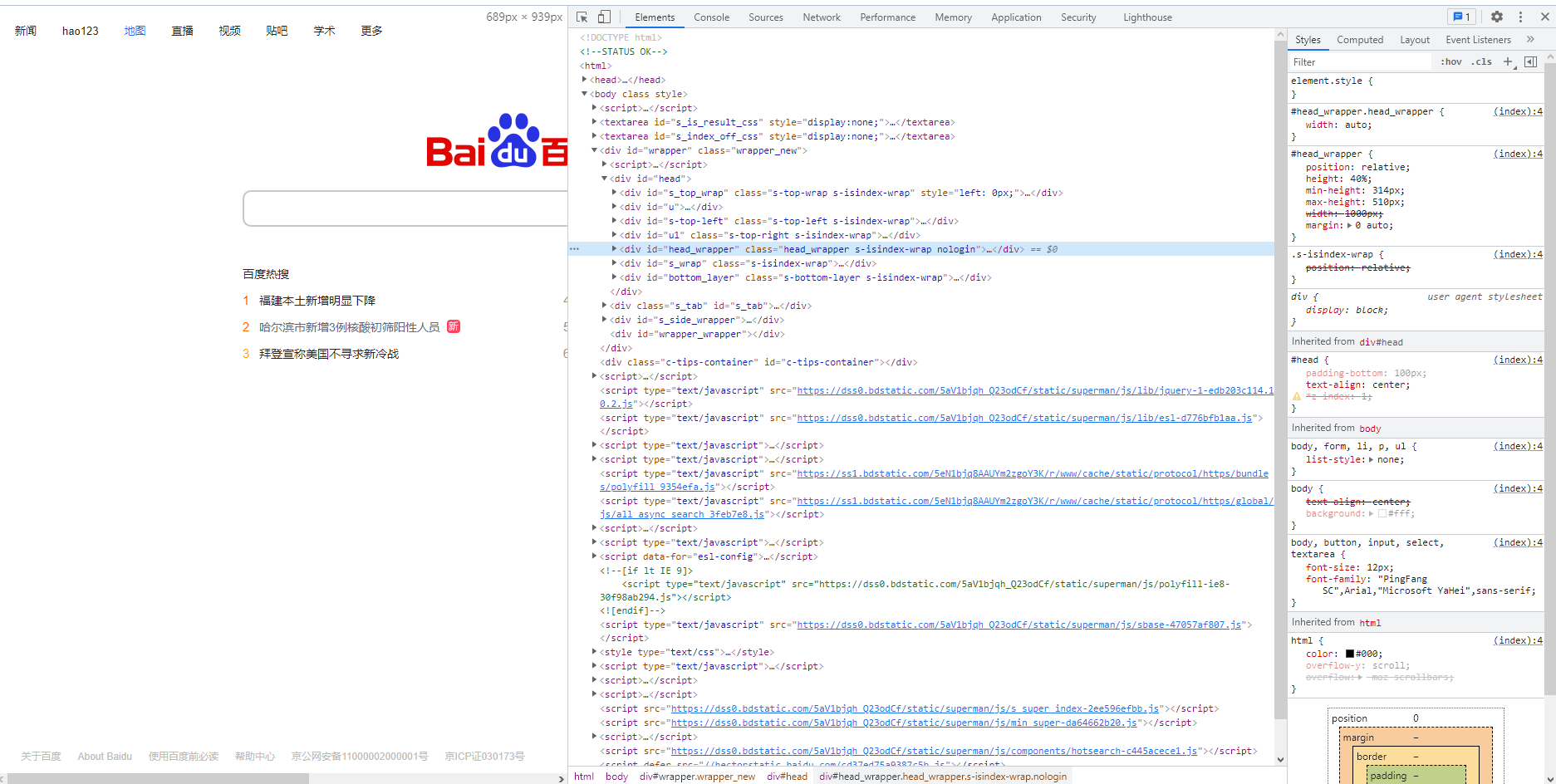Click the New Style Rule plus icon
Viewport: 1556px width, 784px height.
point(1509,61)
